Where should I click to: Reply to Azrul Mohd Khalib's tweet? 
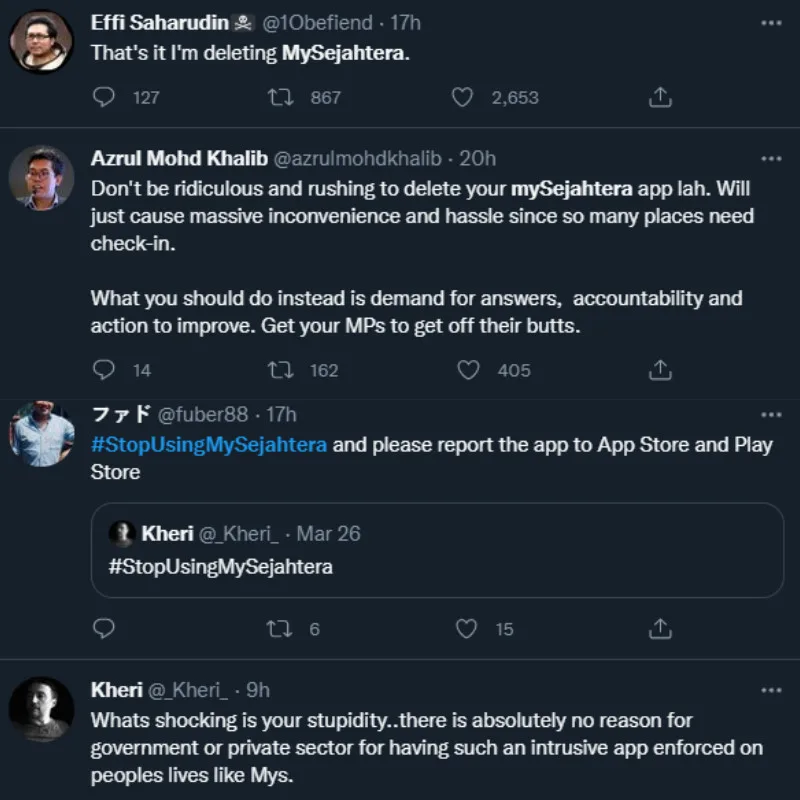(x=105, y=370)
